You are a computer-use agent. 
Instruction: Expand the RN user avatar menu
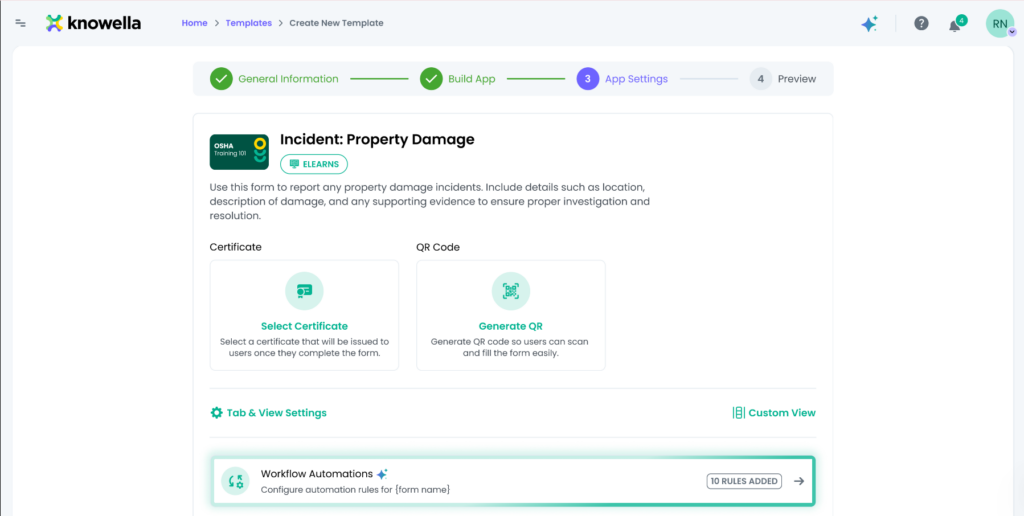click(x=1000, y=24)
